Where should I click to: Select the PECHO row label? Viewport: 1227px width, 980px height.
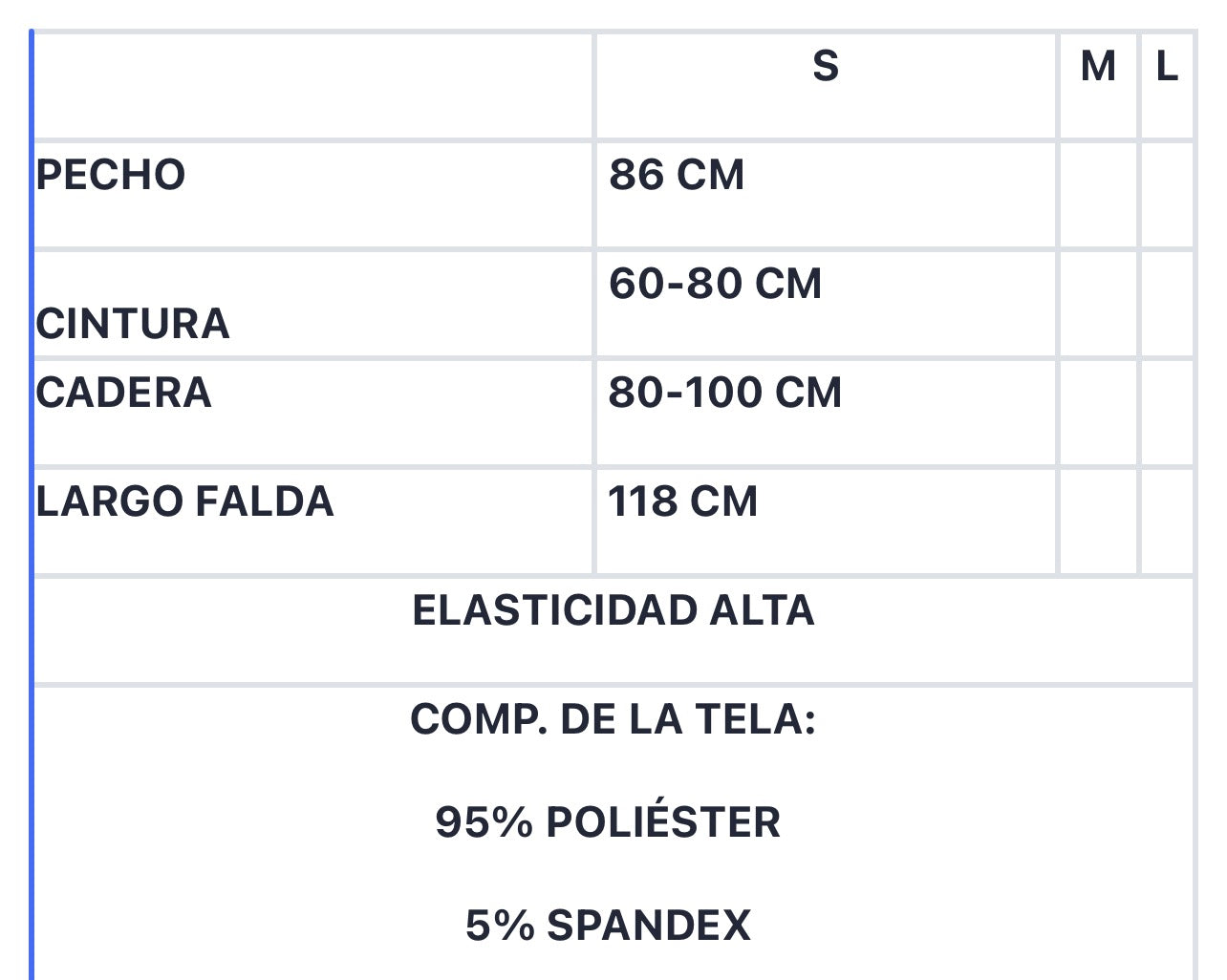pyautogui.click(x=111, y=176)
